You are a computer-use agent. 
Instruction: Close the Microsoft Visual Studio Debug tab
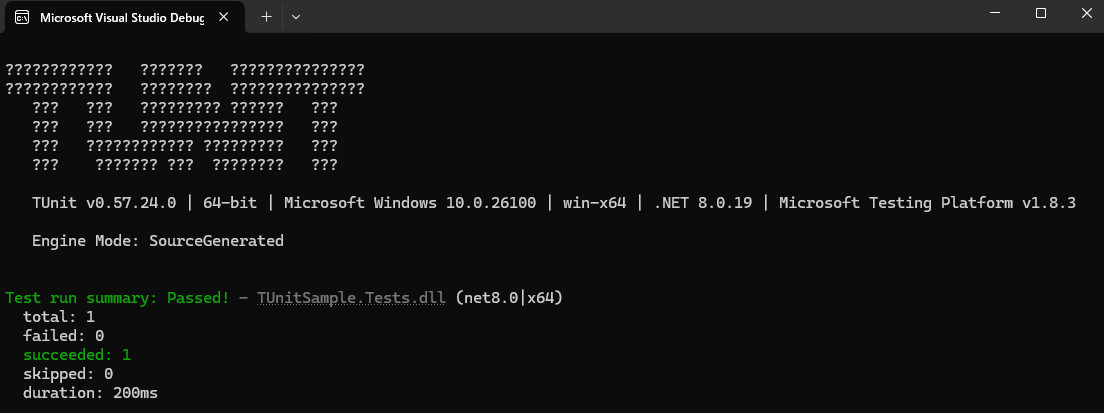pyautogui.click(x=223, y=18)
